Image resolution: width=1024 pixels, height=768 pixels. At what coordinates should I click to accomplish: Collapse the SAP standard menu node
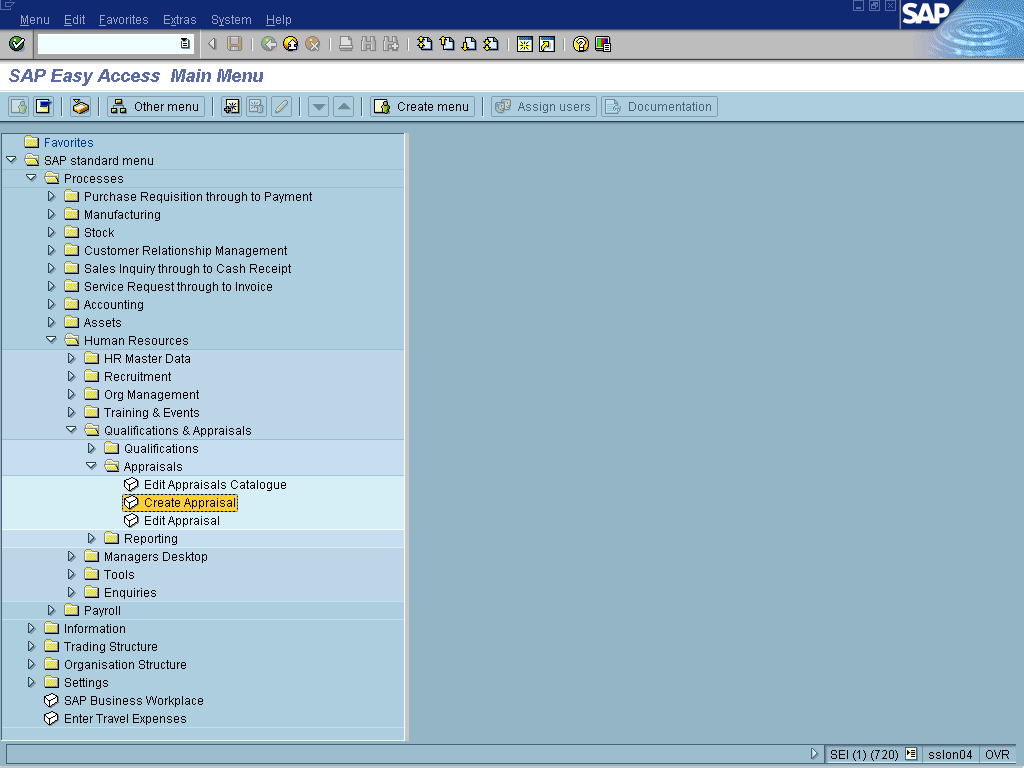pos(11,160)
